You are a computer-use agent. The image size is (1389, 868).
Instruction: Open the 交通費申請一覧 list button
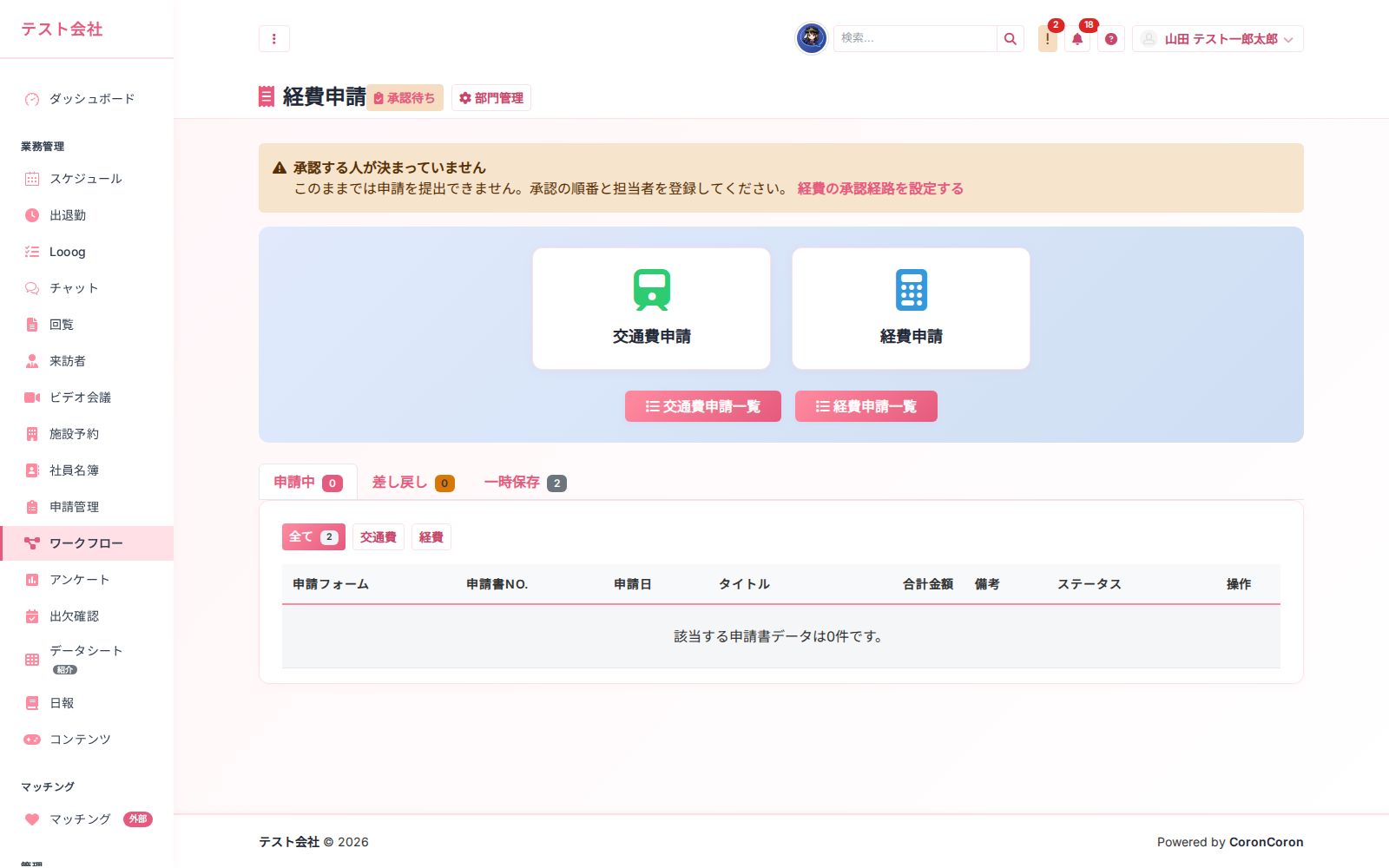[x=703, y=406]
